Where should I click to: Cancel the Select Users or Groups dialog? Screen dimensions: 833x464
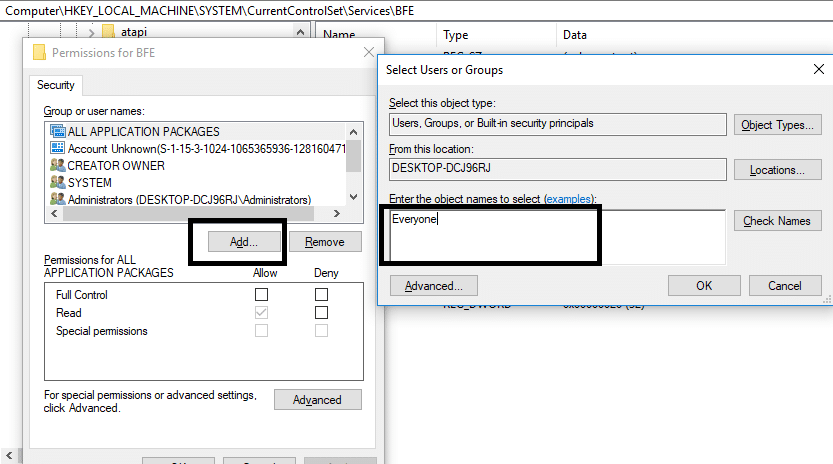click(785, 286)
